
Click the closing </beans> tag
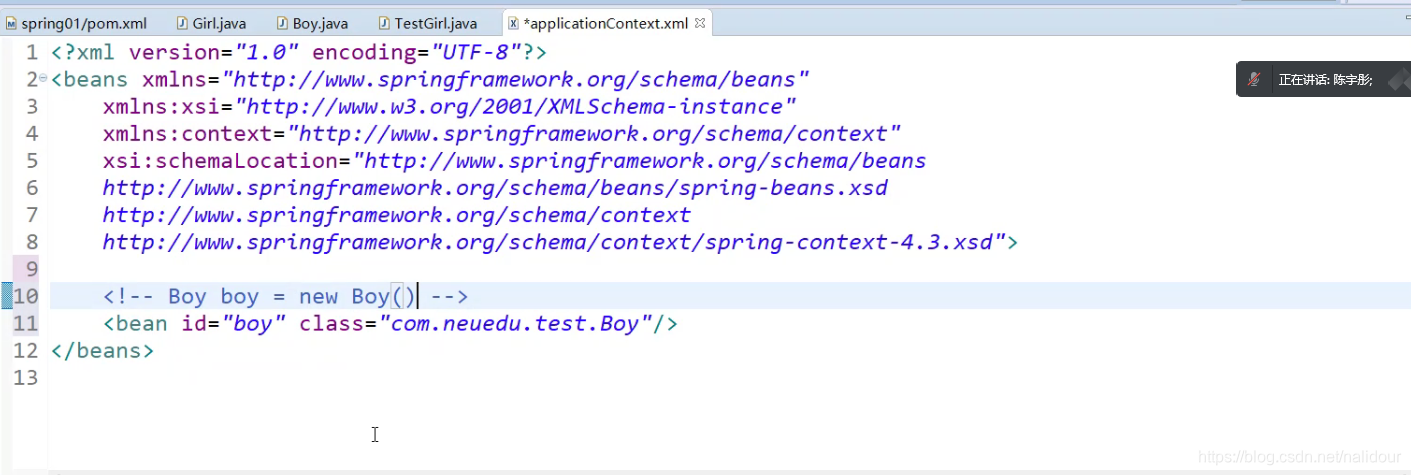click(102, 351)
